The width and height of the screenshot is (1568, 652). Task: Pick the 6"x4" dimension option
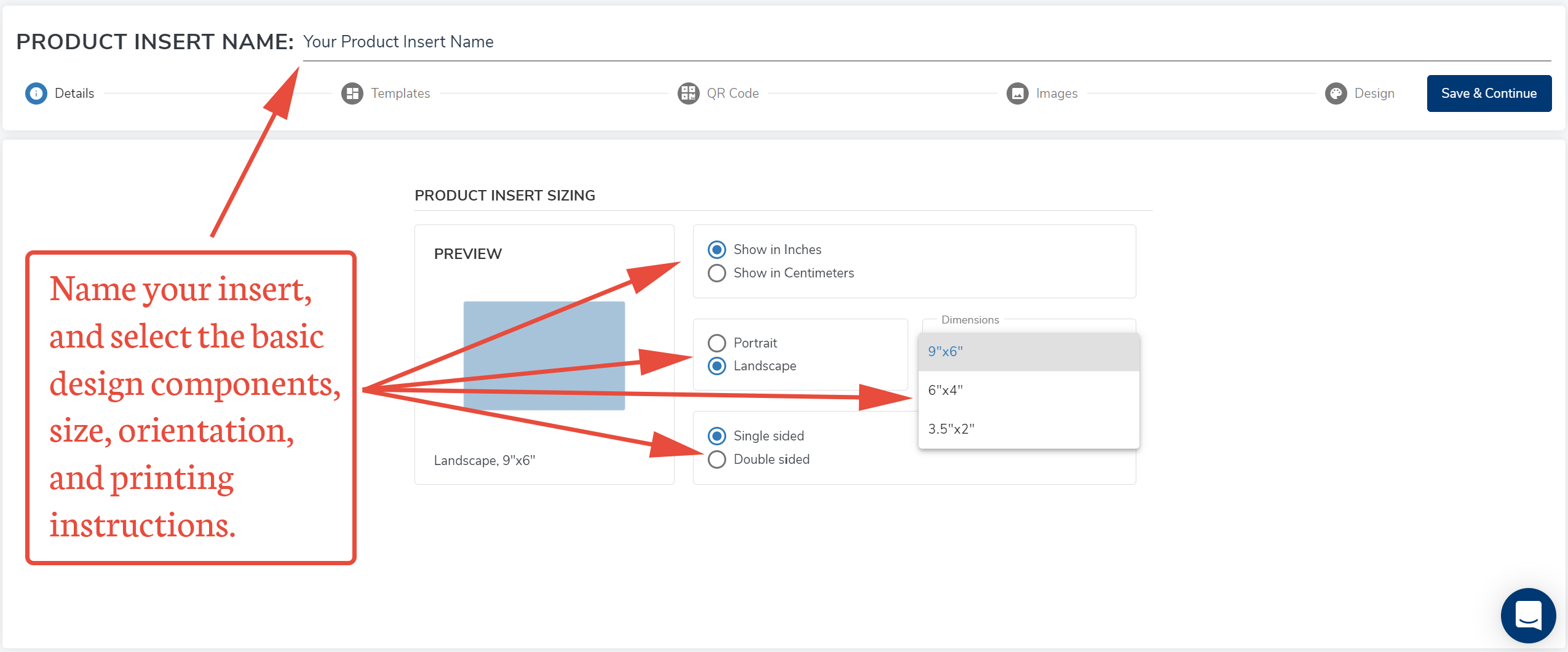pos(1028,391)
